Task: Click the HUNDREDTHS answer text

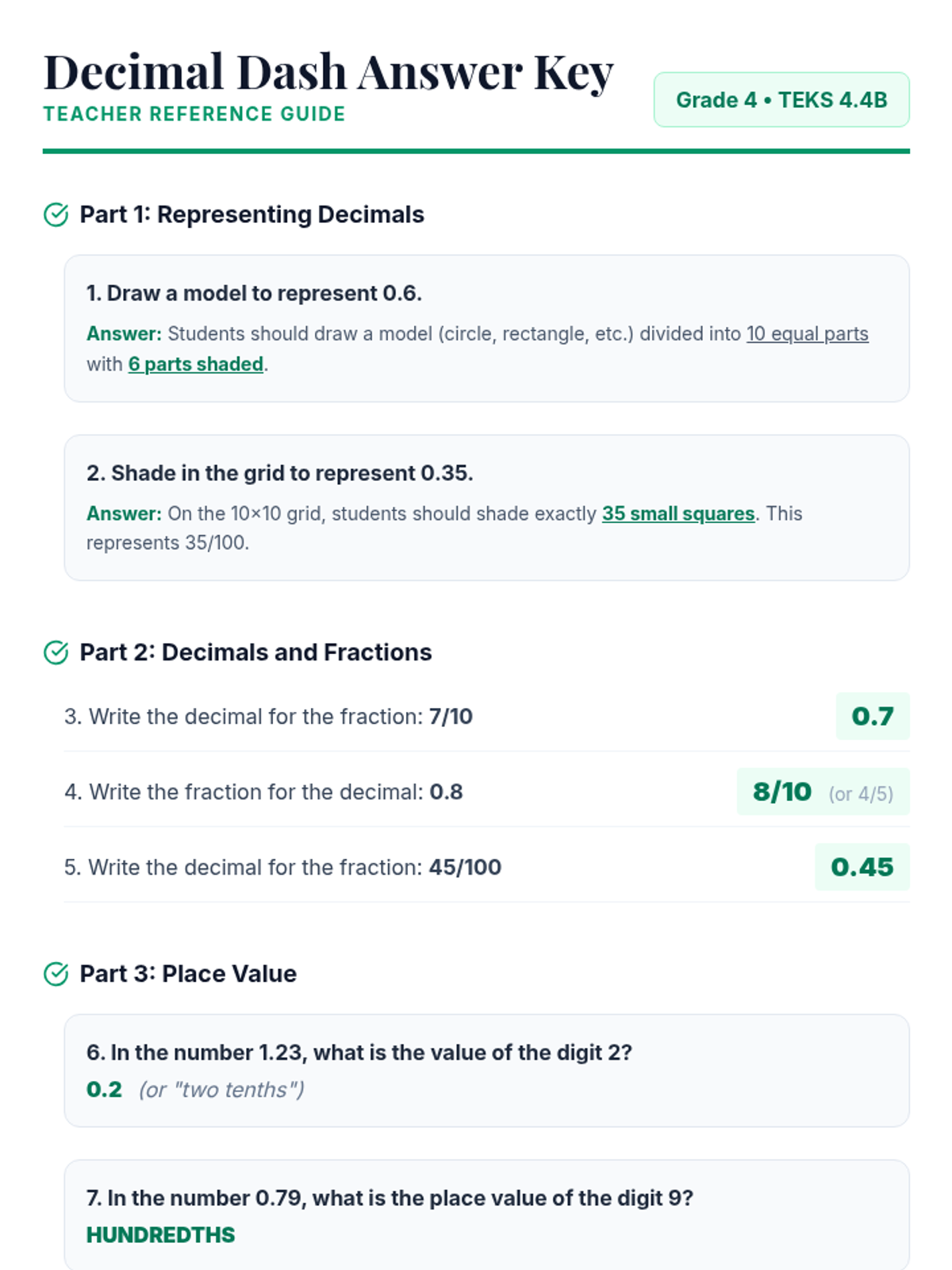Action: 160,1235
